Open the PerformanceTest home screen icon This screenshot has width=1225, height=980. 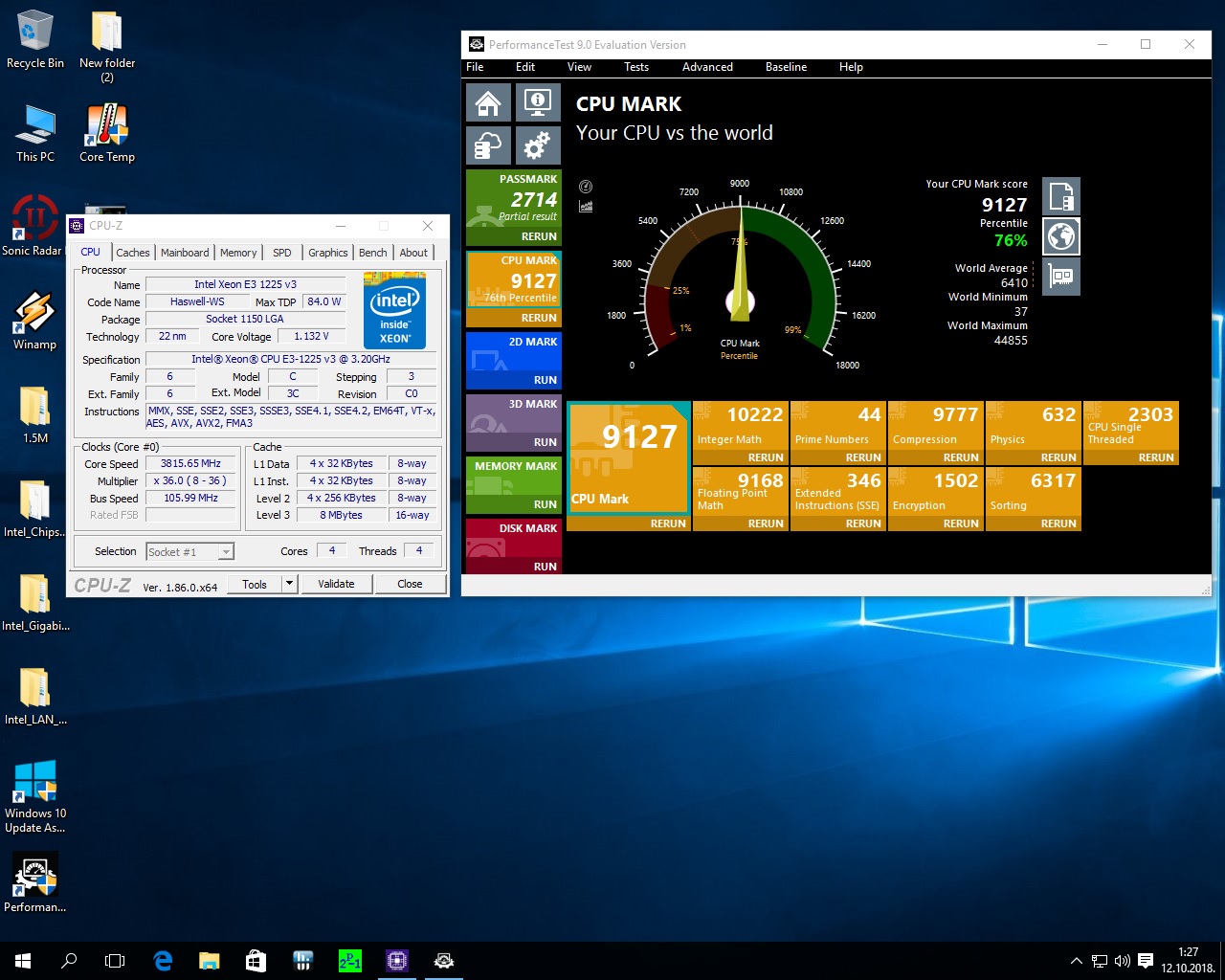click(x=488, y=102)
